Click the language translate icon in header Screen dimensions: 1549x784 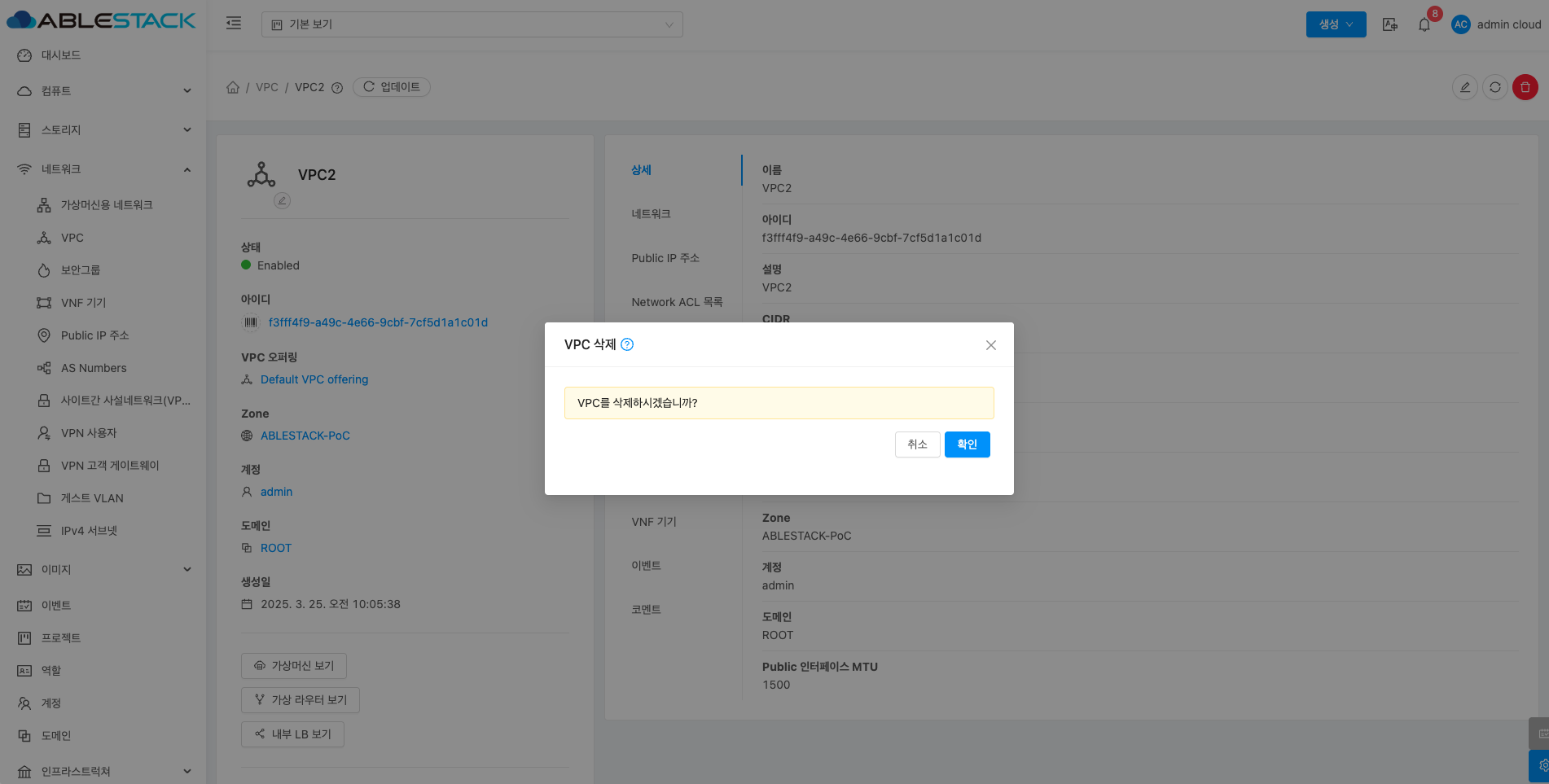[x=1390, y=24]
